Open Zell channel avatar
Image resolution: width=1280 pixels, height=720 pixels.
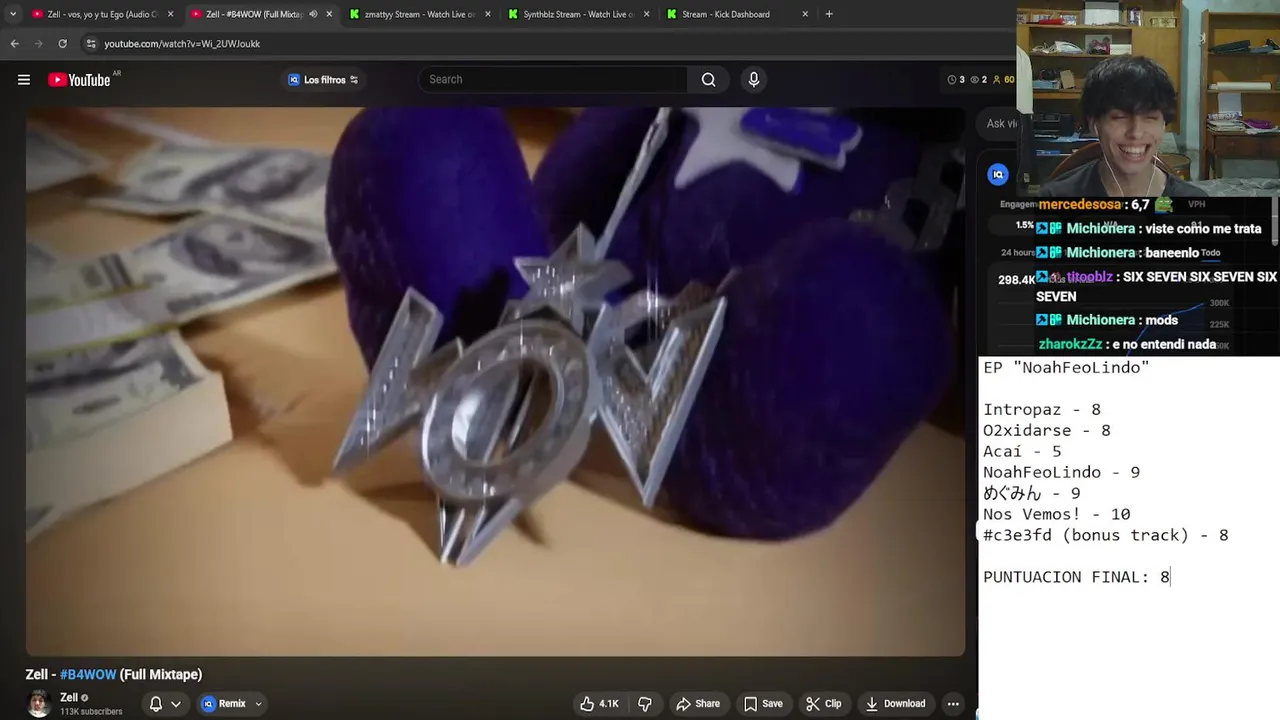click(x=39, y=704)
